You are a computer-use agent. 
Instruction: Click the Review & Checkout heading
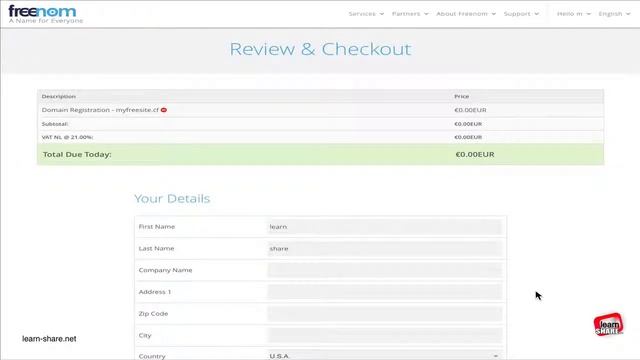click(x=320, y=49)
